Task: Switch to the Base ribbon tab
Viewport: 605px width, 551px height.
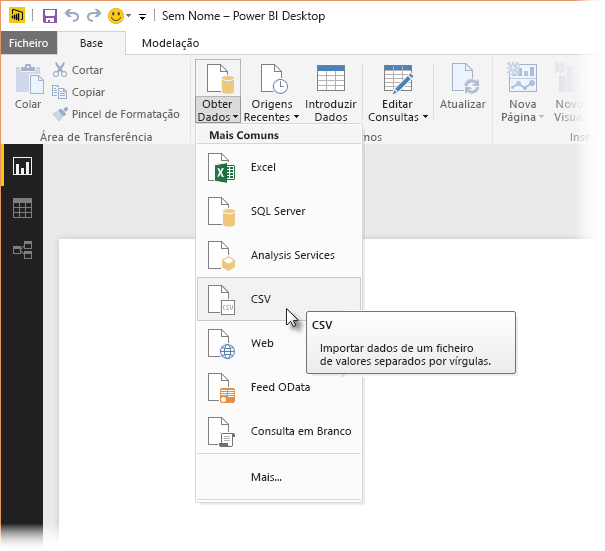Action: pyautogui.click(x=91, y=43)
